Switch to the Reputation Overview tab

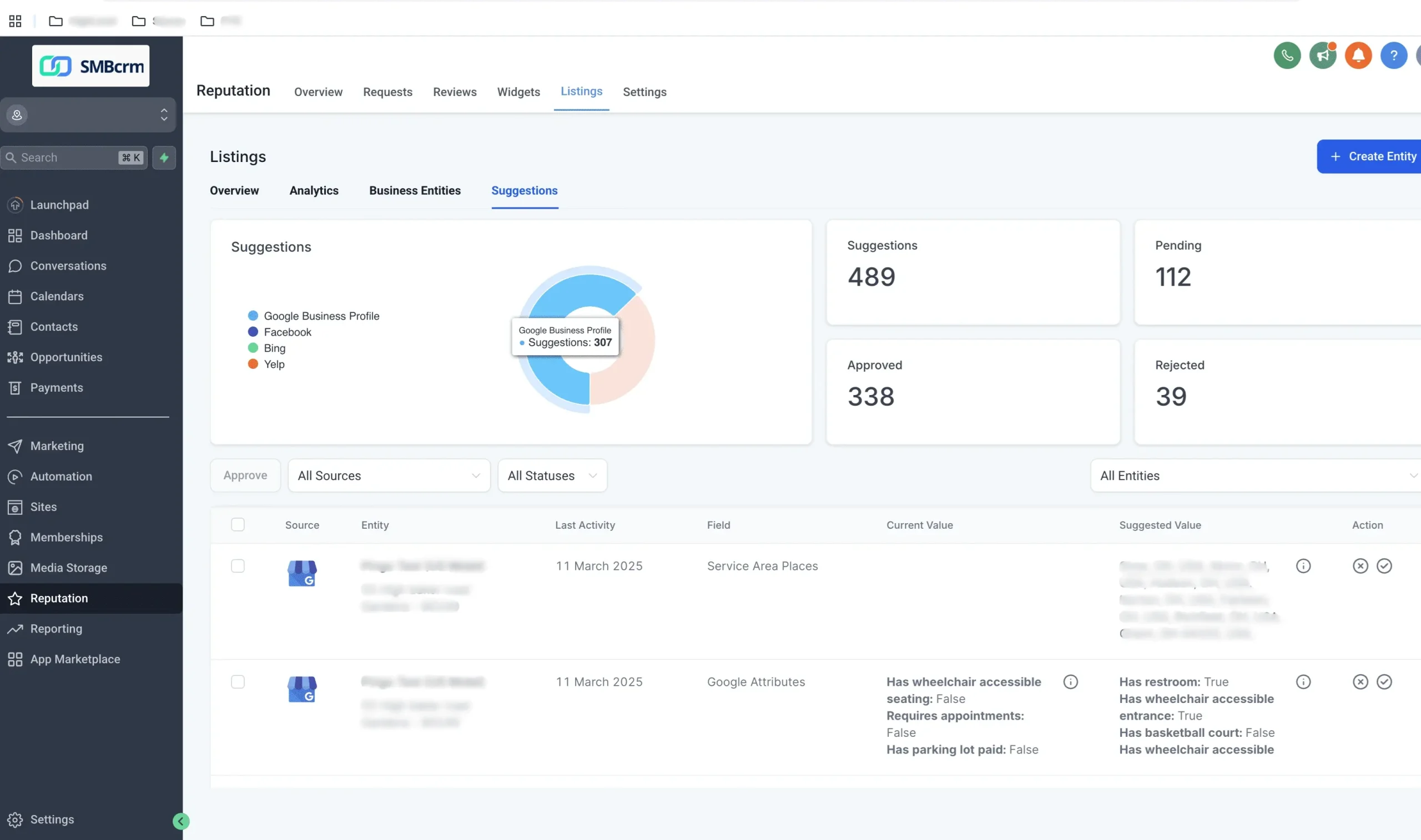tap(318, 92)
